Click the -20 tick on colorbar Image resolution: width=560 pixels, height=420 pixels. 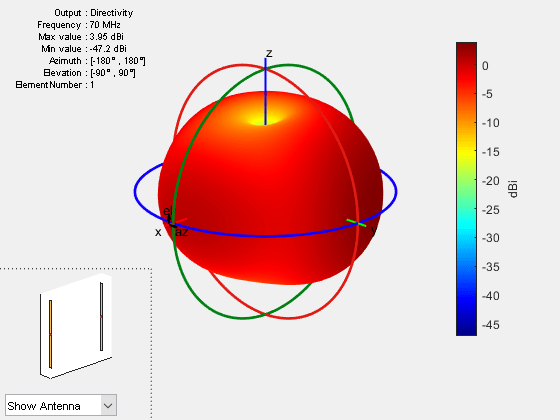pos(490,181)
